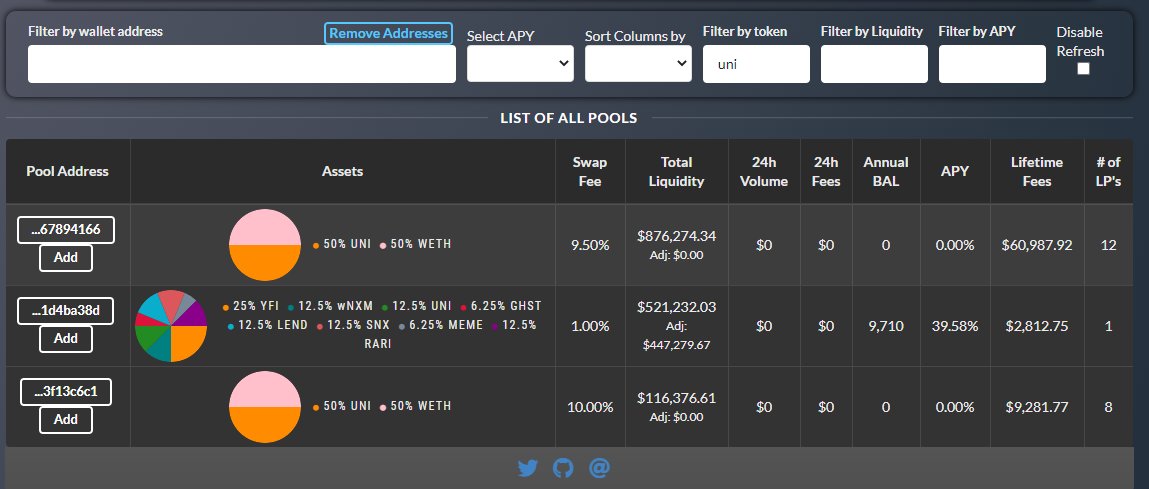Image resolution: width=1149 pixels, height=489 pixels.
Task: Open the GitHub icon link
Action: 563,468
